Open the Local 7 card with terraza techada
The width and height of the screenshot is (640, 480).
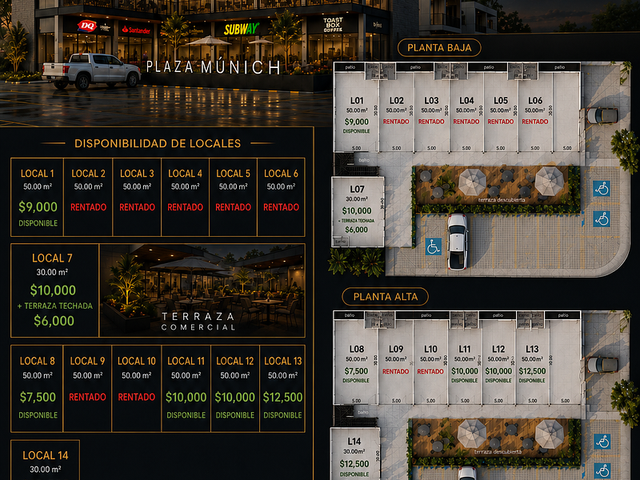(55, 290)
